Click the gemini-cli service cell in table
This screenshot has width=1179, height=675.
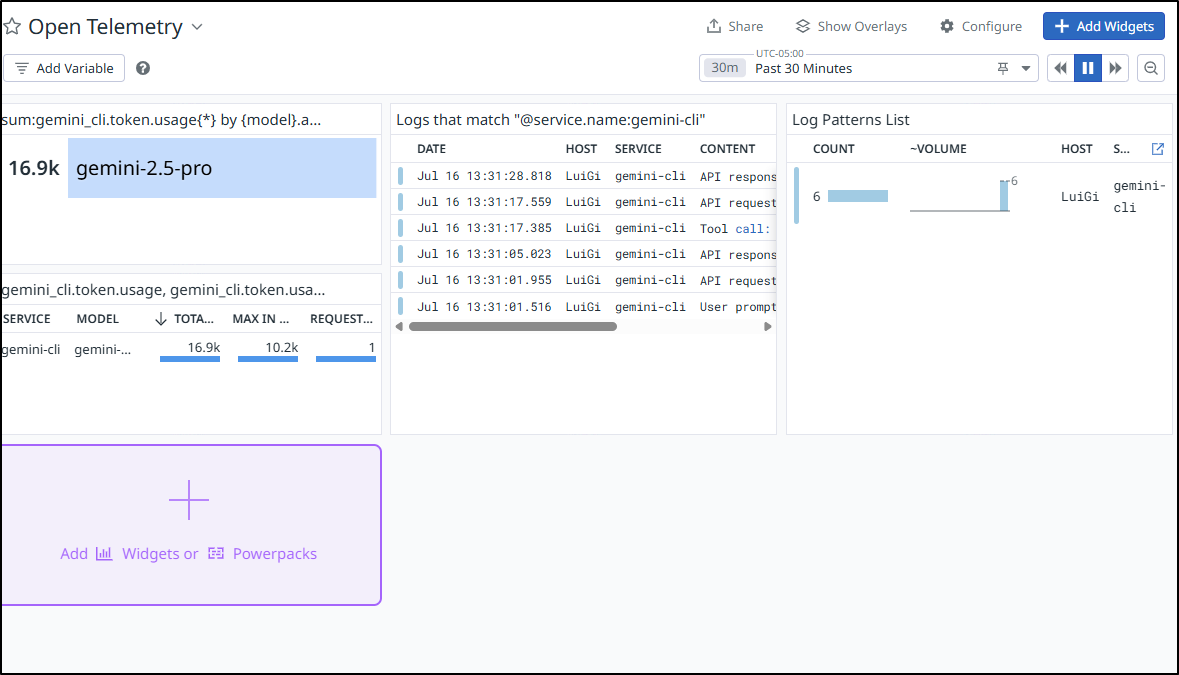(31, 349)
